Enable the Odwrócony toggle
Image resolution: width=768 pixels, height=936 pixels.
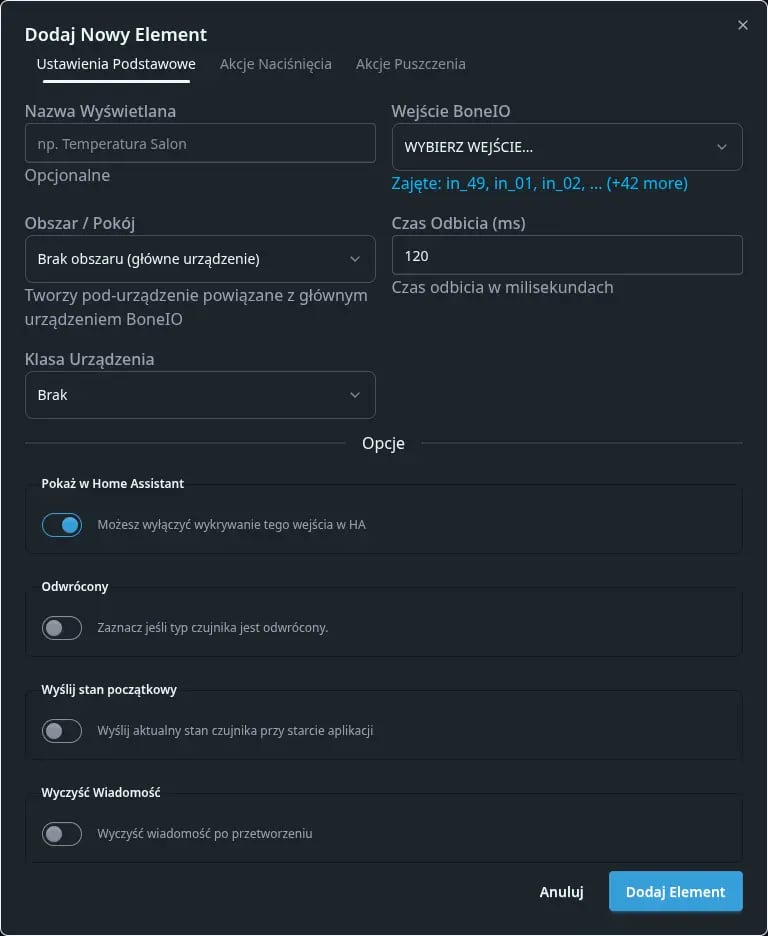pyautogui.click(x=62, y=628)
